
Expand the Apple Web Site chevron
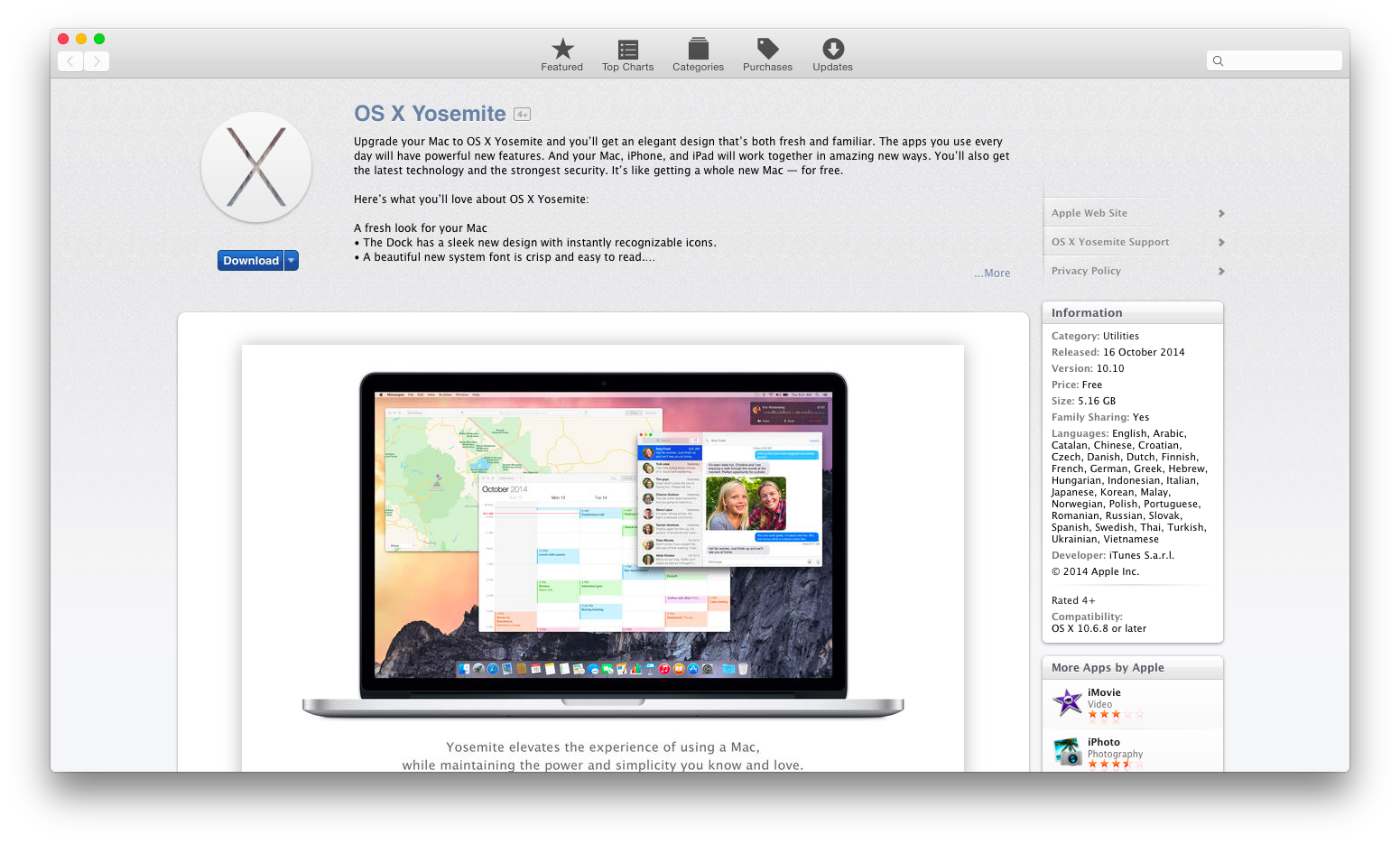pos(1221,214)
